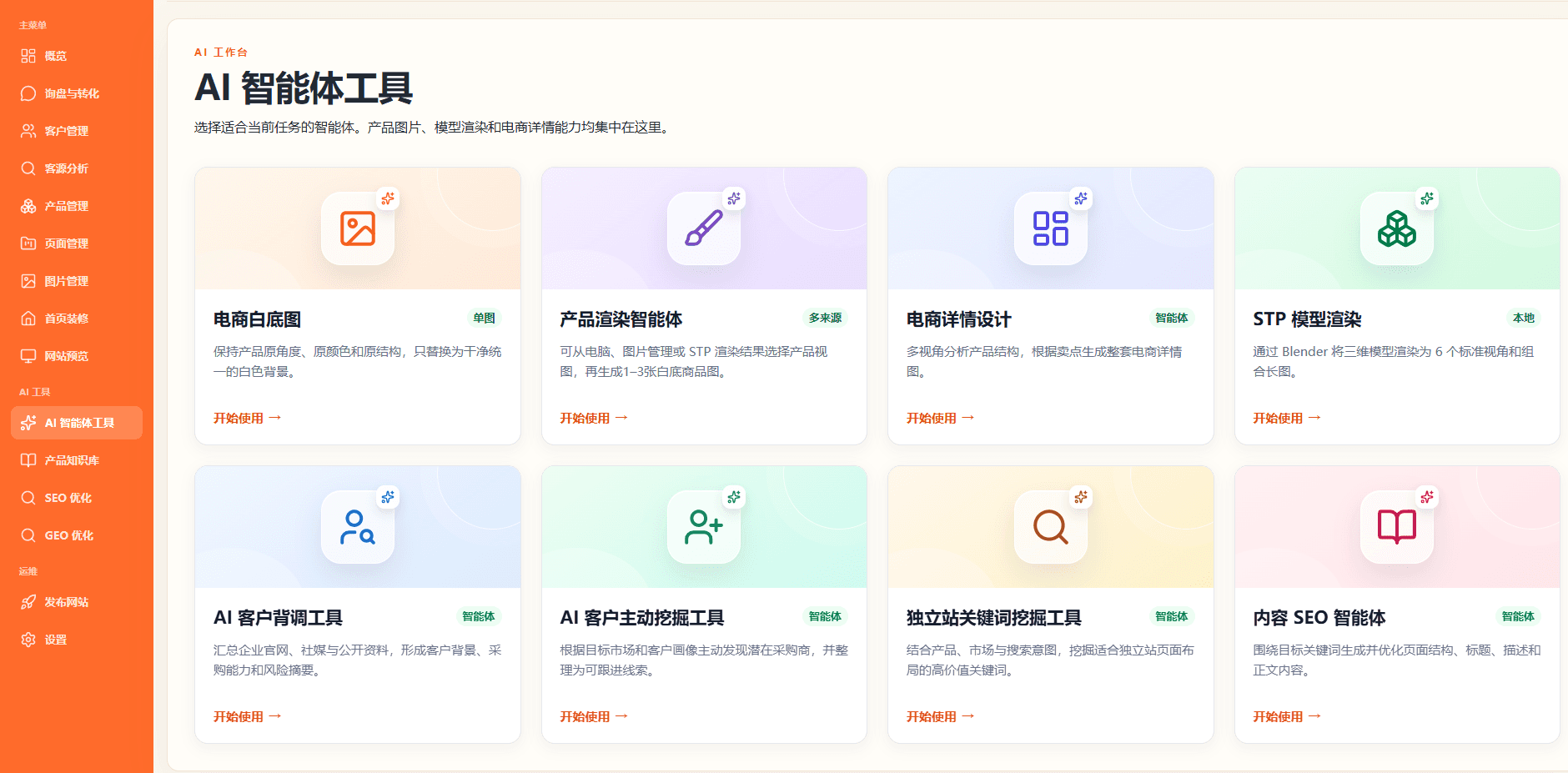Select the 独立站关键词挖掘工具 magnifier icon
1568x773 pixels.
[1051, 527]
